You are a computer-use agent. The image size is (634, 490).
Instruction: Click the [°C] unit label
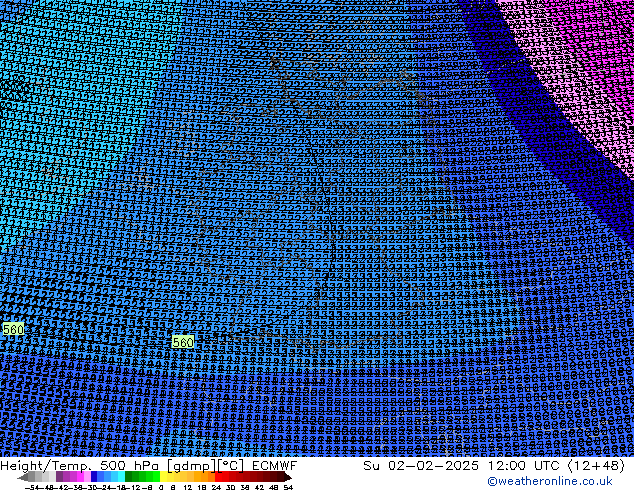tap(230, 466)
